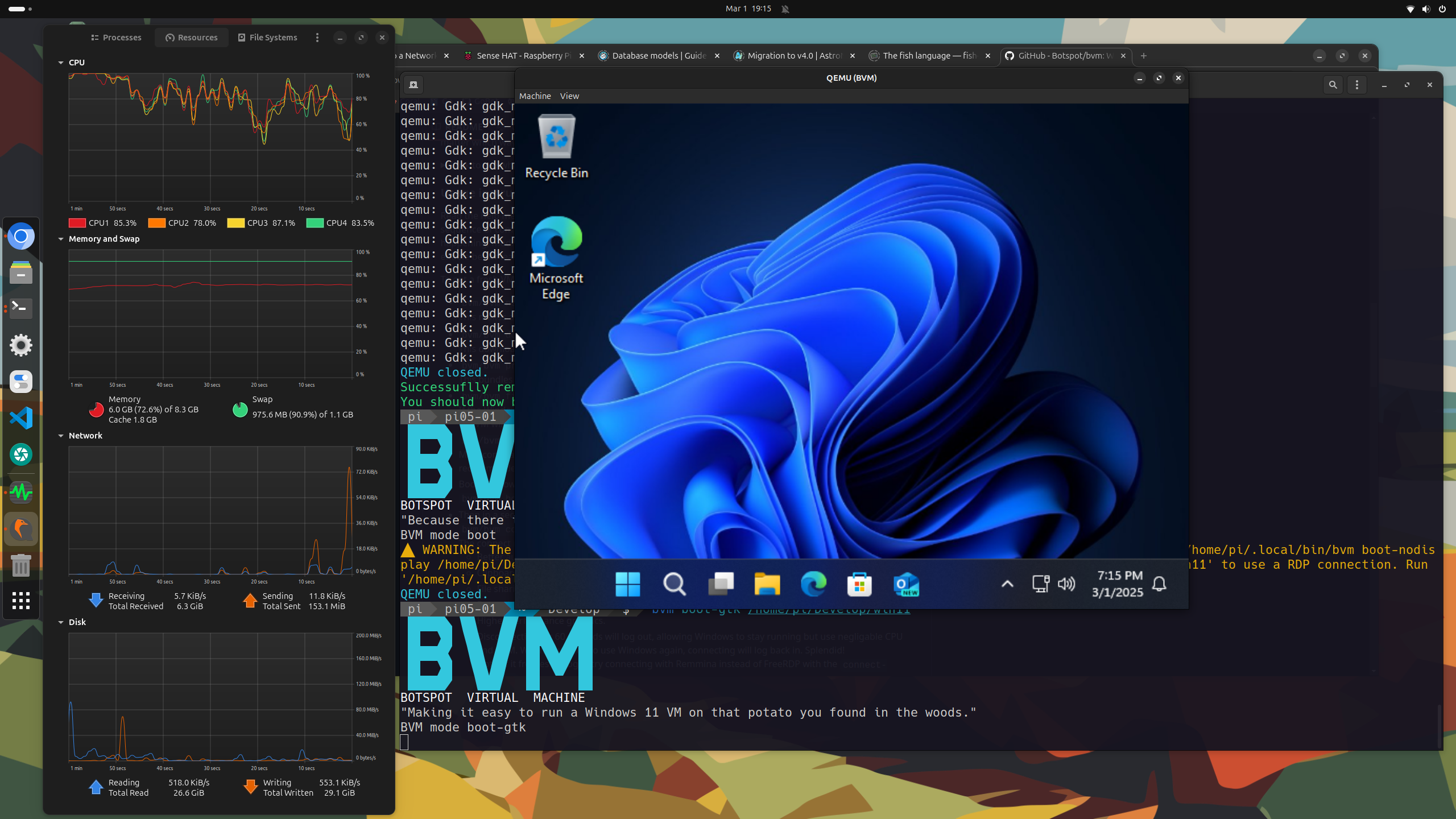Click terminal search magnifier icon
The width and height of the screenshot is (1456, 819).
(1333, 85)
